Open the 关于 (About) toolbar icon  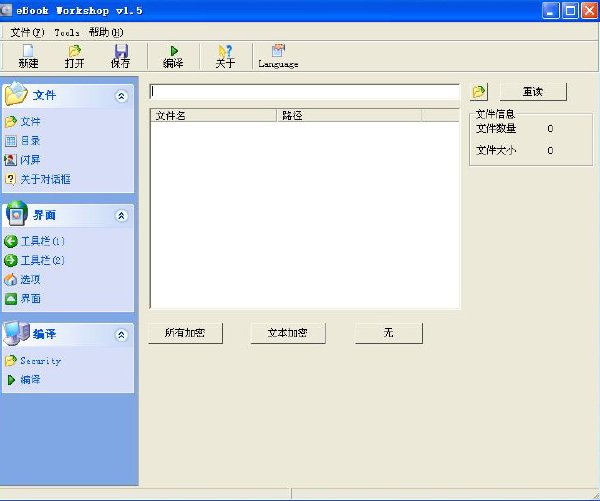click(x=225, y=56)
